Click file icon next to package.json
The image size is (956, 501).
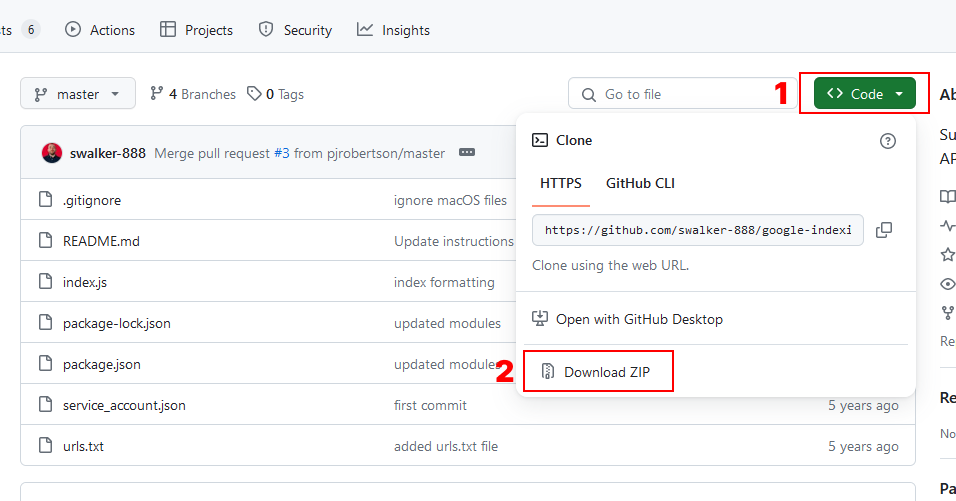coord(45,363)
